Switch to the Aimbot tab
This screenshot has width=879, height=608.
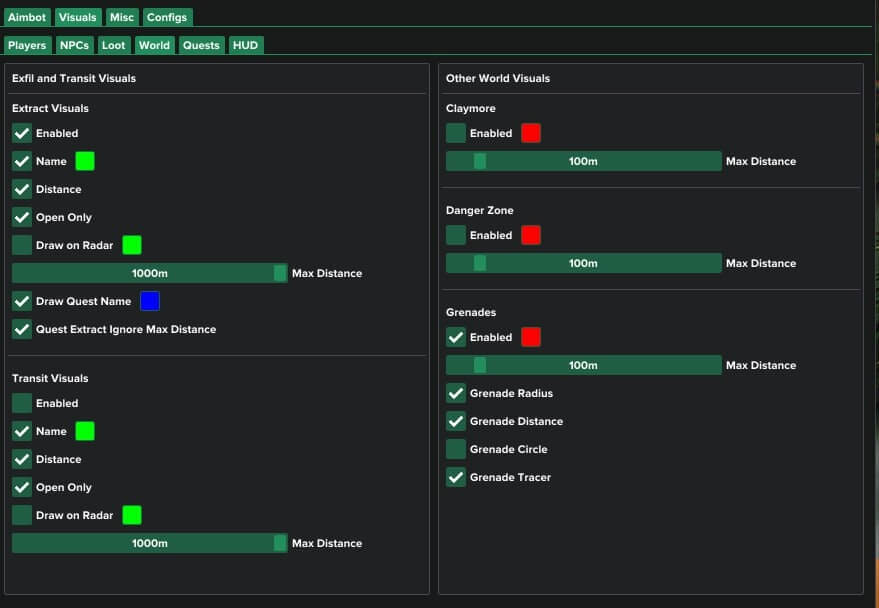[27, 17]
